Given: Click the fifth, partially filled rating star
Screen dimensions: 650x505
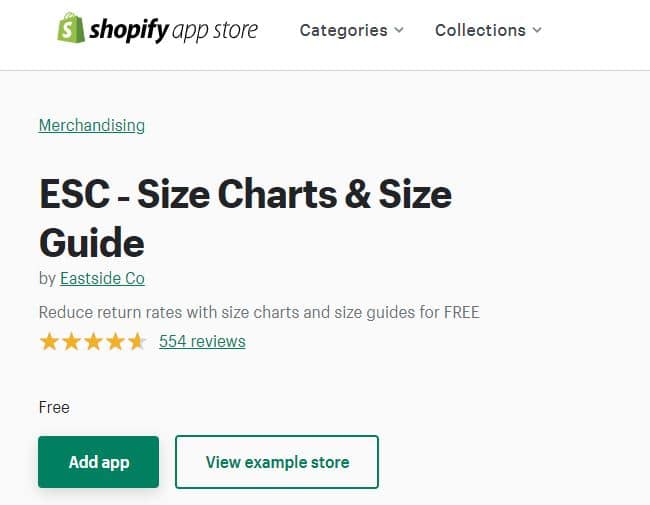Looking at the screenshot, I should click(137, 342).
